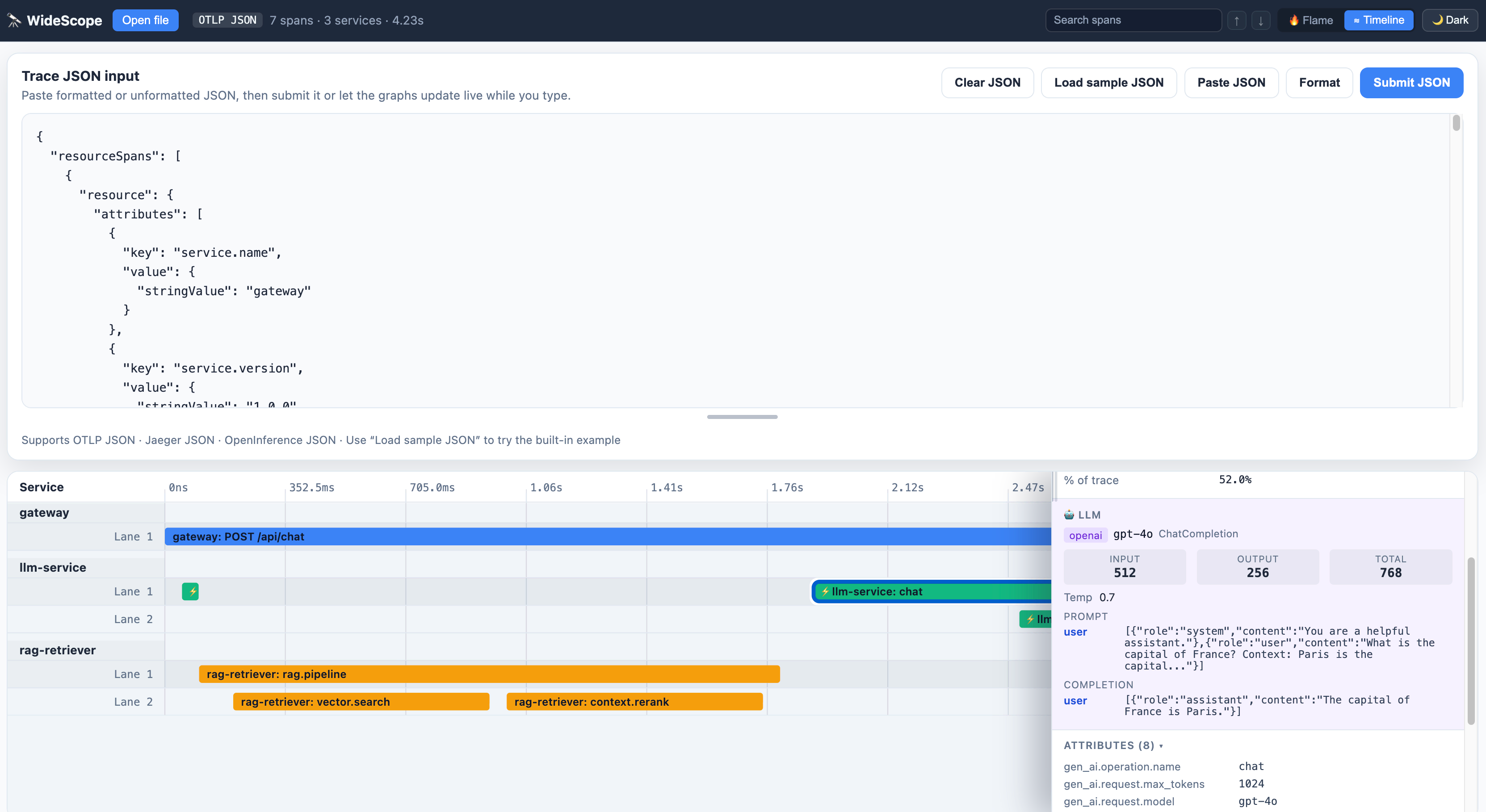Toggle Dark mode
The width and height of the screenshot is (1486, 812).
[x=1450, y=20]
